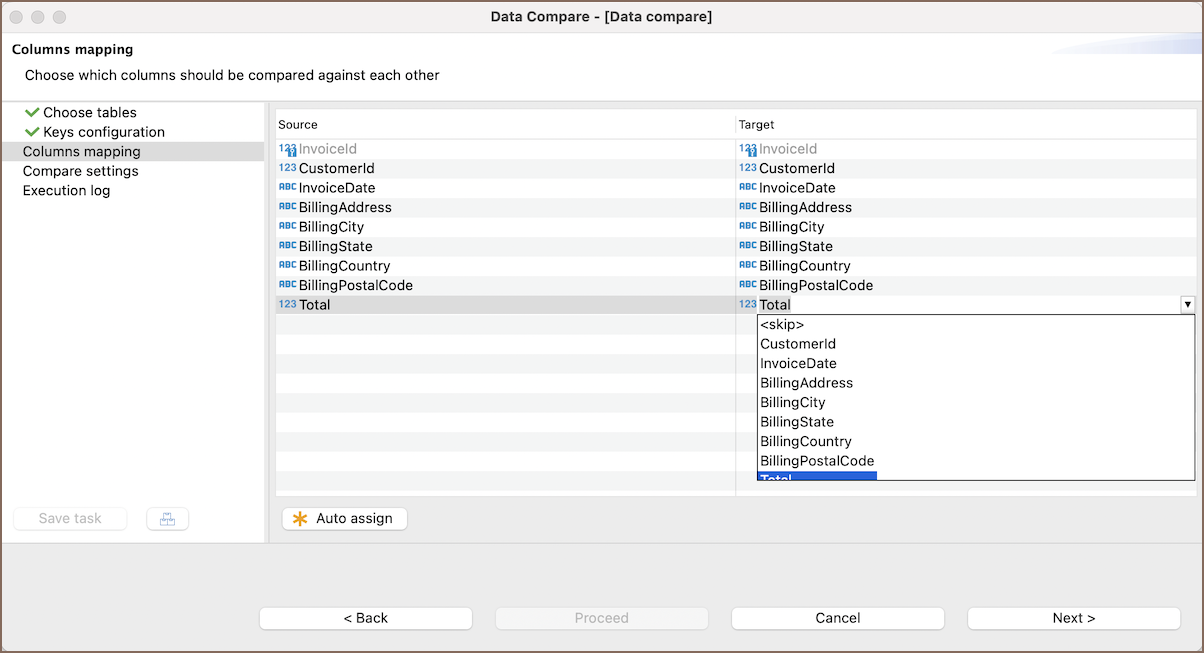The image size is (1204, 653).
Task: Click the ABC type icon beside target BillingCountry
Action: (x=747, y=265)
